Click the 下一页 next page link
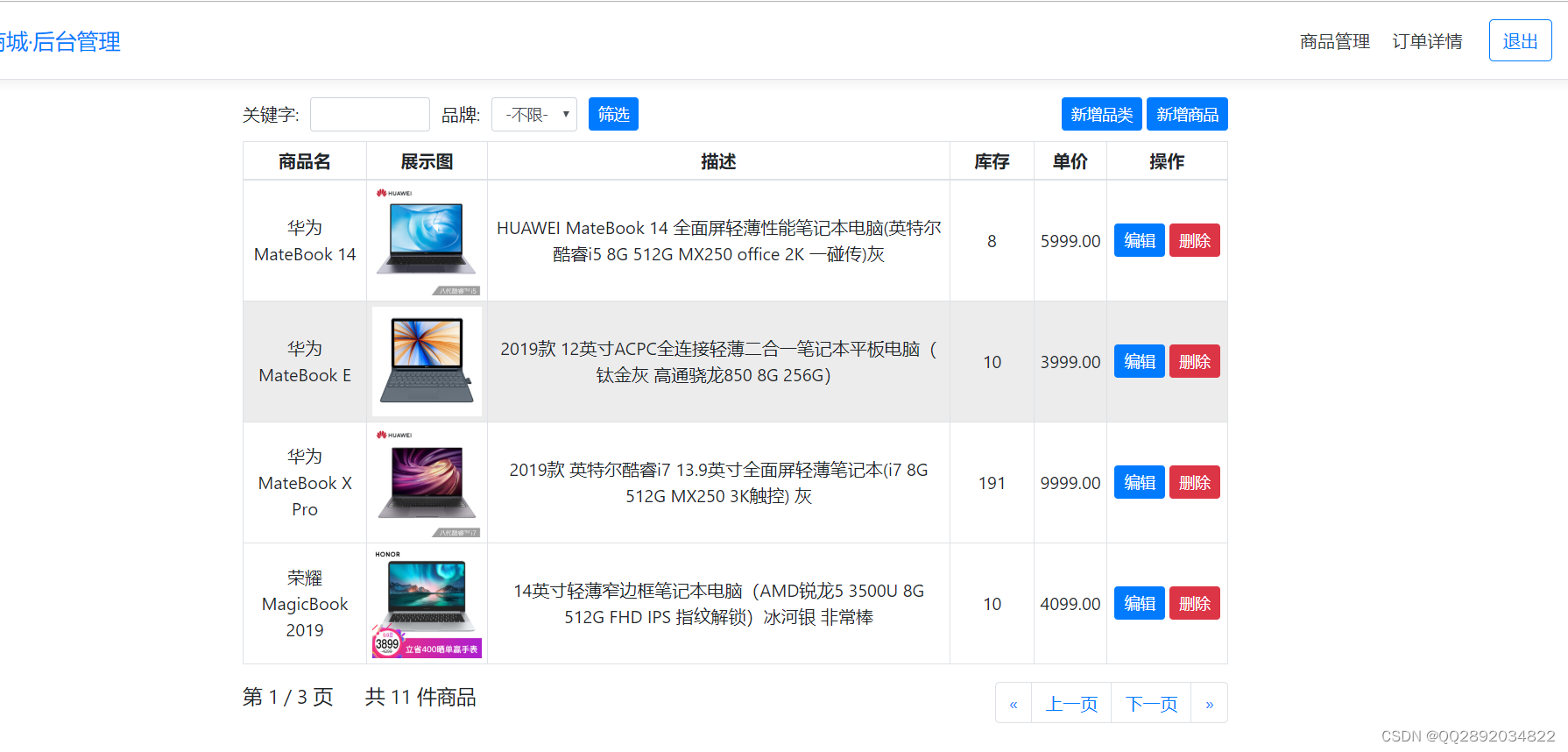This screenshot has height=752, width=1568. tap(1151, 703)
